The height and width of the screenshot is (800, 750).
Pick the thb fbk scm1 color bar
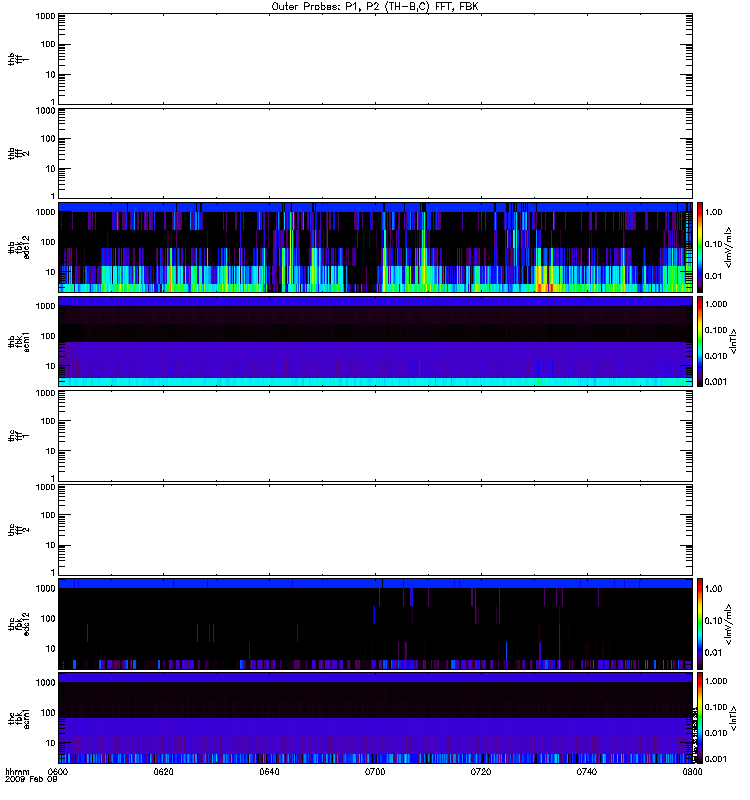700,341
